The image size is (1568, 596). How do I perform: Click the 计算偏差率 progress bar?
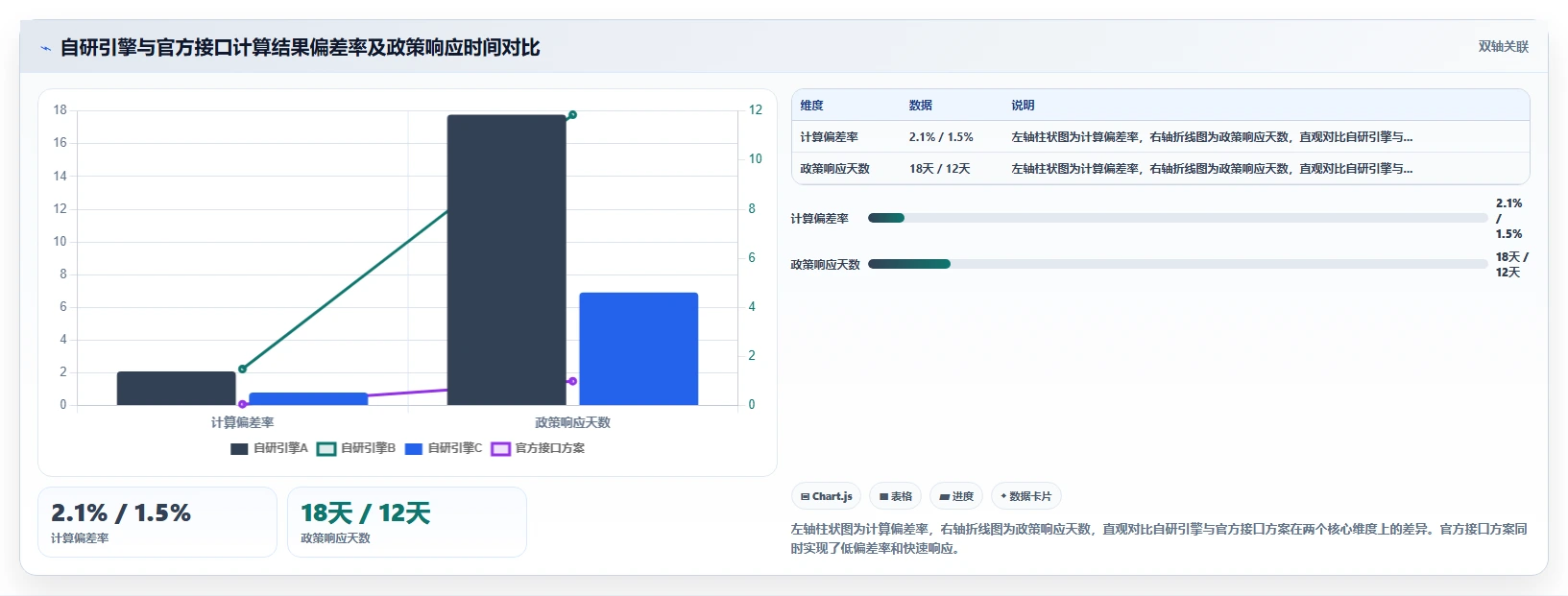(1177, 218)
